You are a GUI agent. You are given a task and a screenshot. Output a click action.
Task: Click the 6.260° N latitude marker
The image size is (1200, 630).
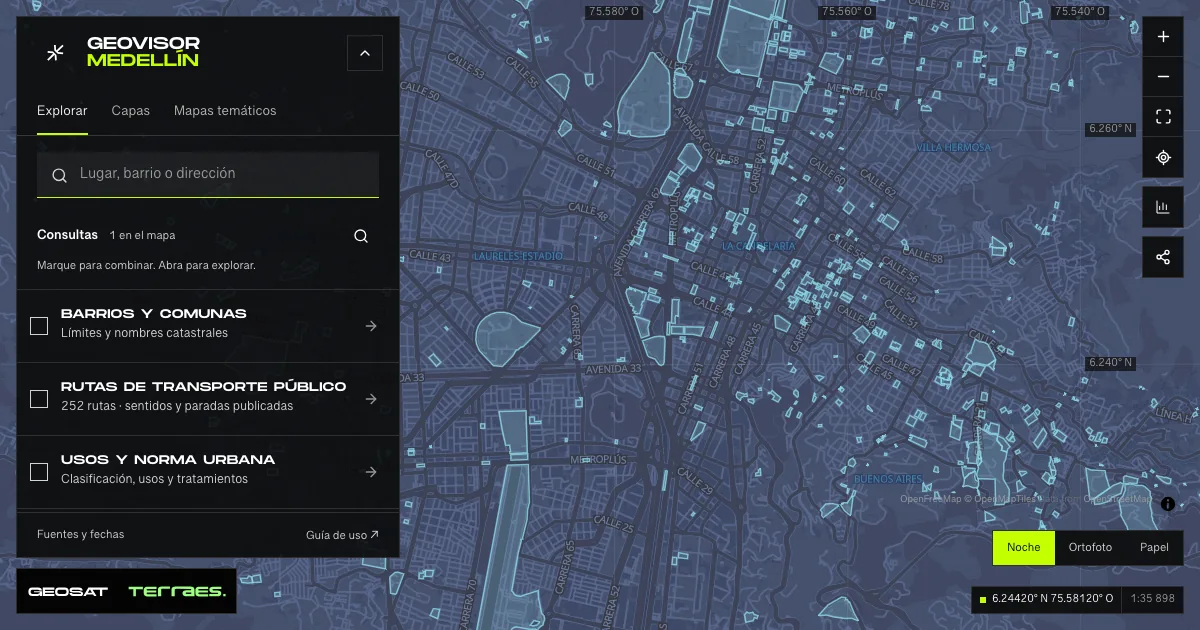(x=1111, y=128)
